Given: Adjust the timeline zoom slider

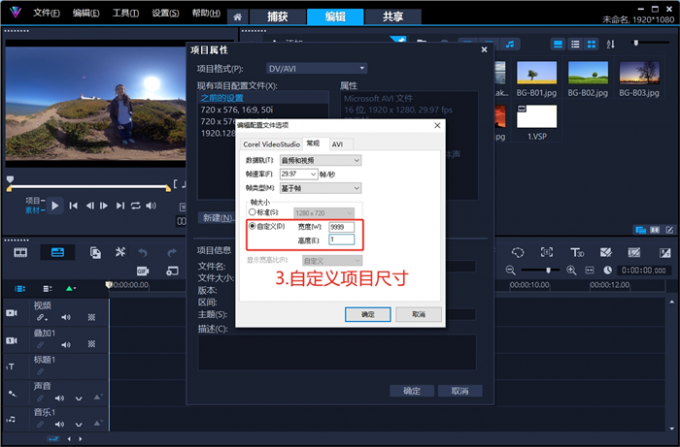Looking at the screenshot, I should pyautogui.click(x=548, y=270).
